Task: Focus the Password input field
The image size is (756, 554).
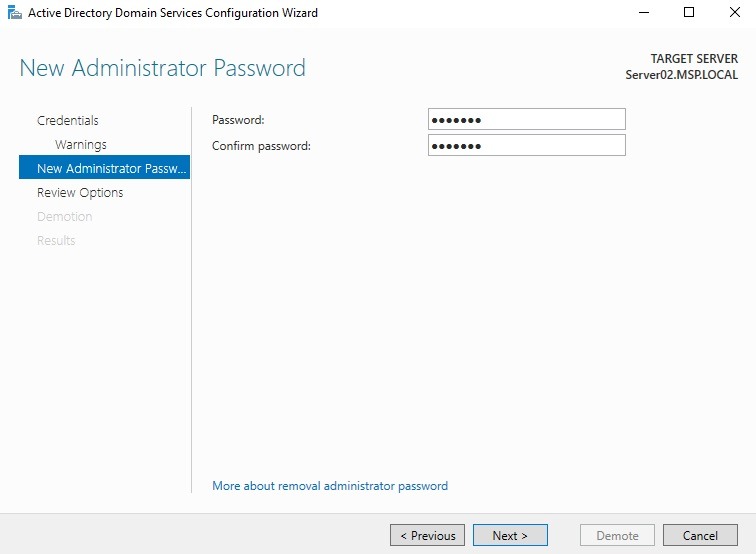Action: coord(526,120)
